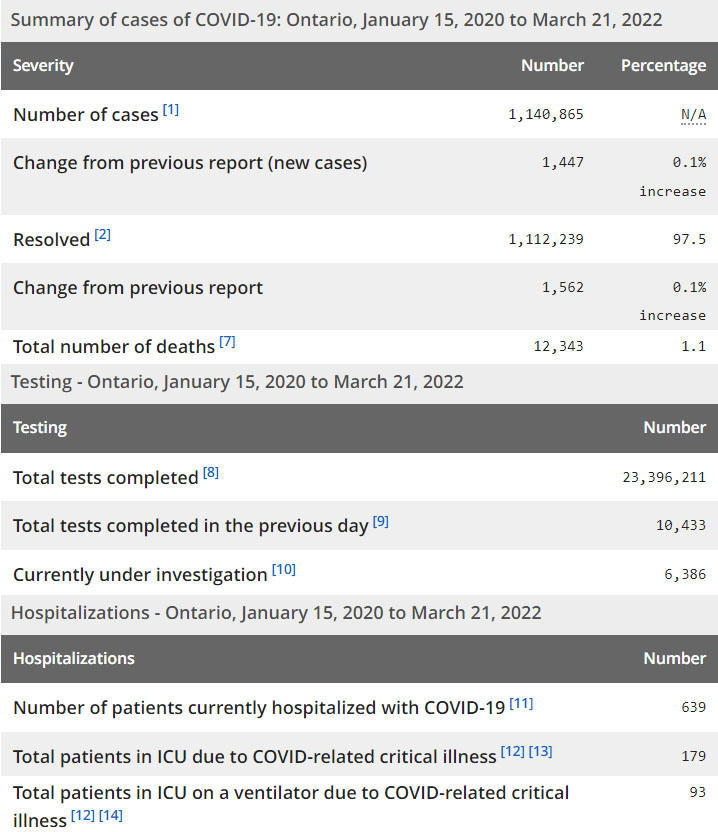Open footnote 8 beside Total tests completed

tap(211, 473)
